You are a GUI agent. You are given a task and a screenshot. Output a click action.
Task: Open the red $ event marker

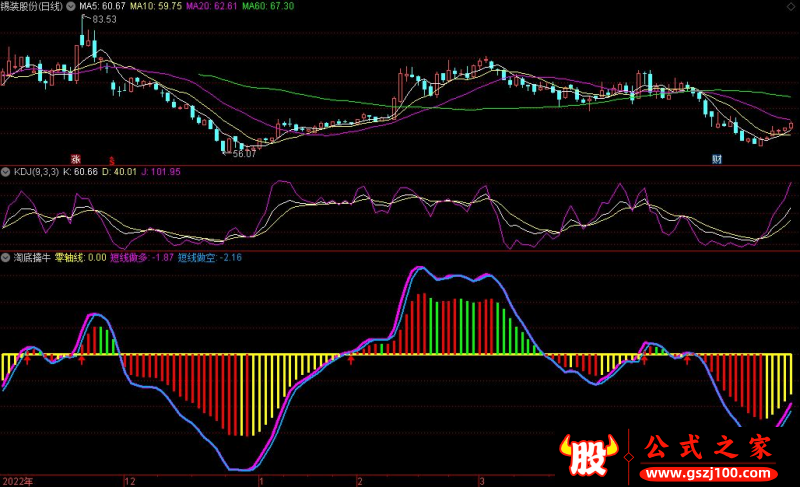pyautogui.click(x=112, y=160)
